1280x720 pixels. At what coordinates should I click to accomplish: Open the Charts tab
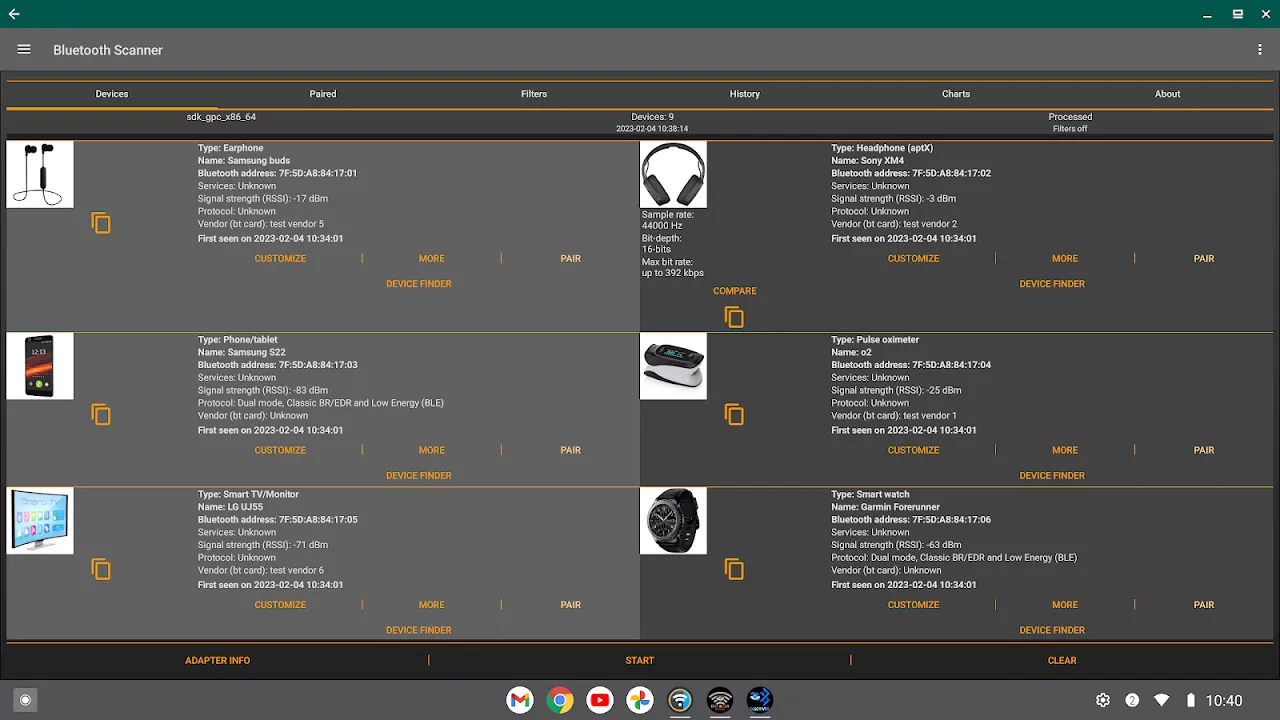956,94
